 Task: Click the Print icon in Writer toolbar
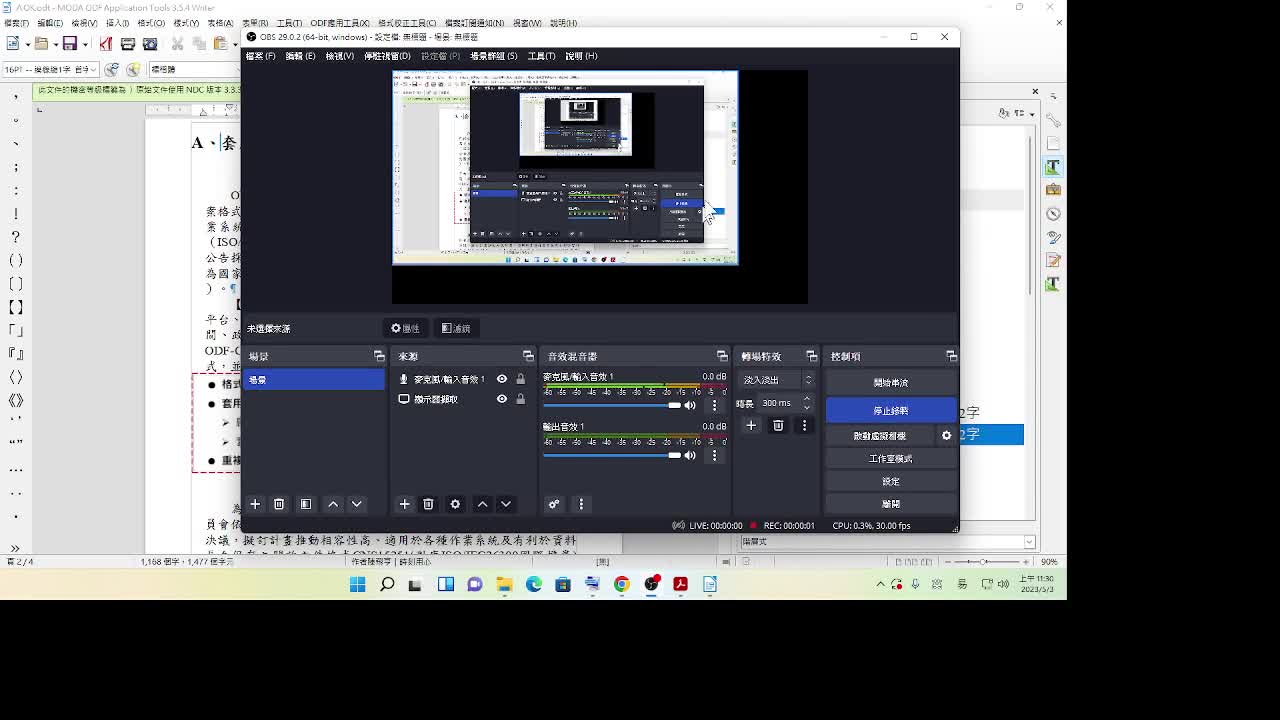coord(128,43)
